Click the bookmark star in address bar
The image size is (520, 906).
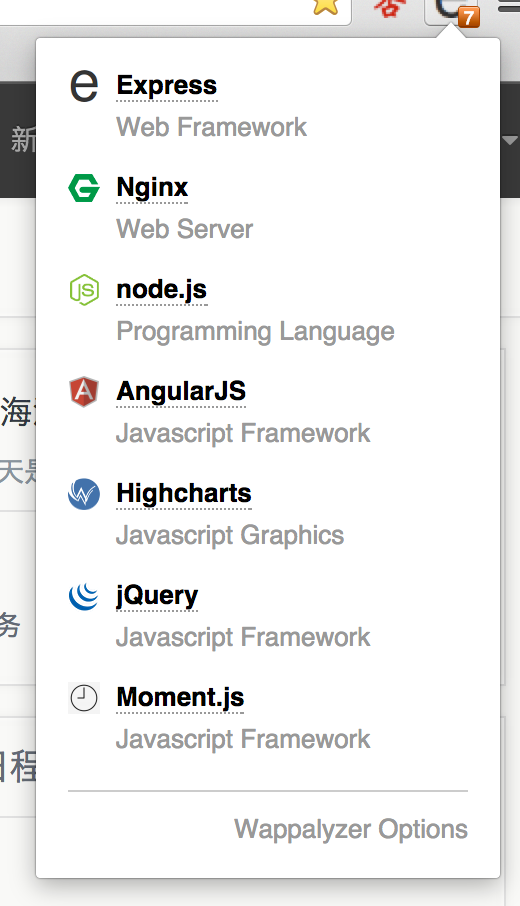[x=326, y=7]
